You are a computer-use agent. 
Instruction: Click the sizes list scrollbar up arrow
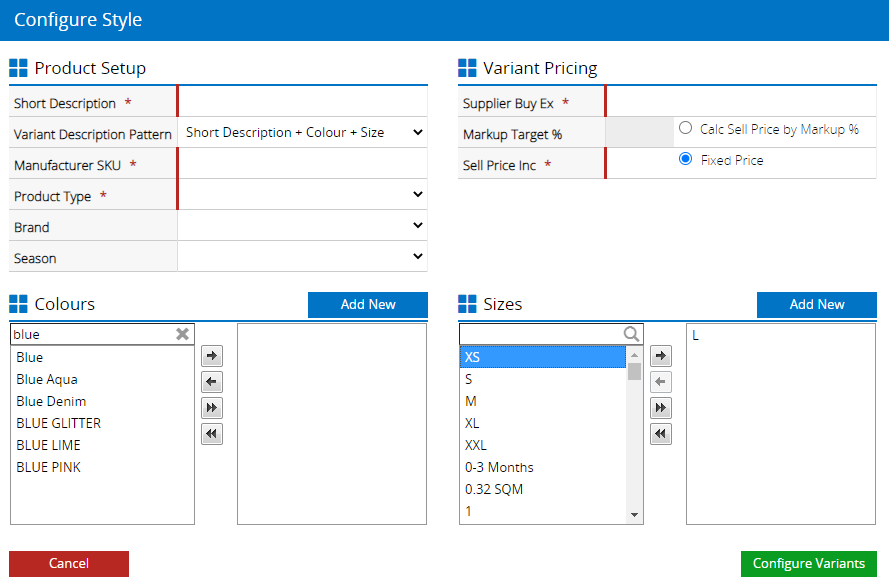click(634, 354)
